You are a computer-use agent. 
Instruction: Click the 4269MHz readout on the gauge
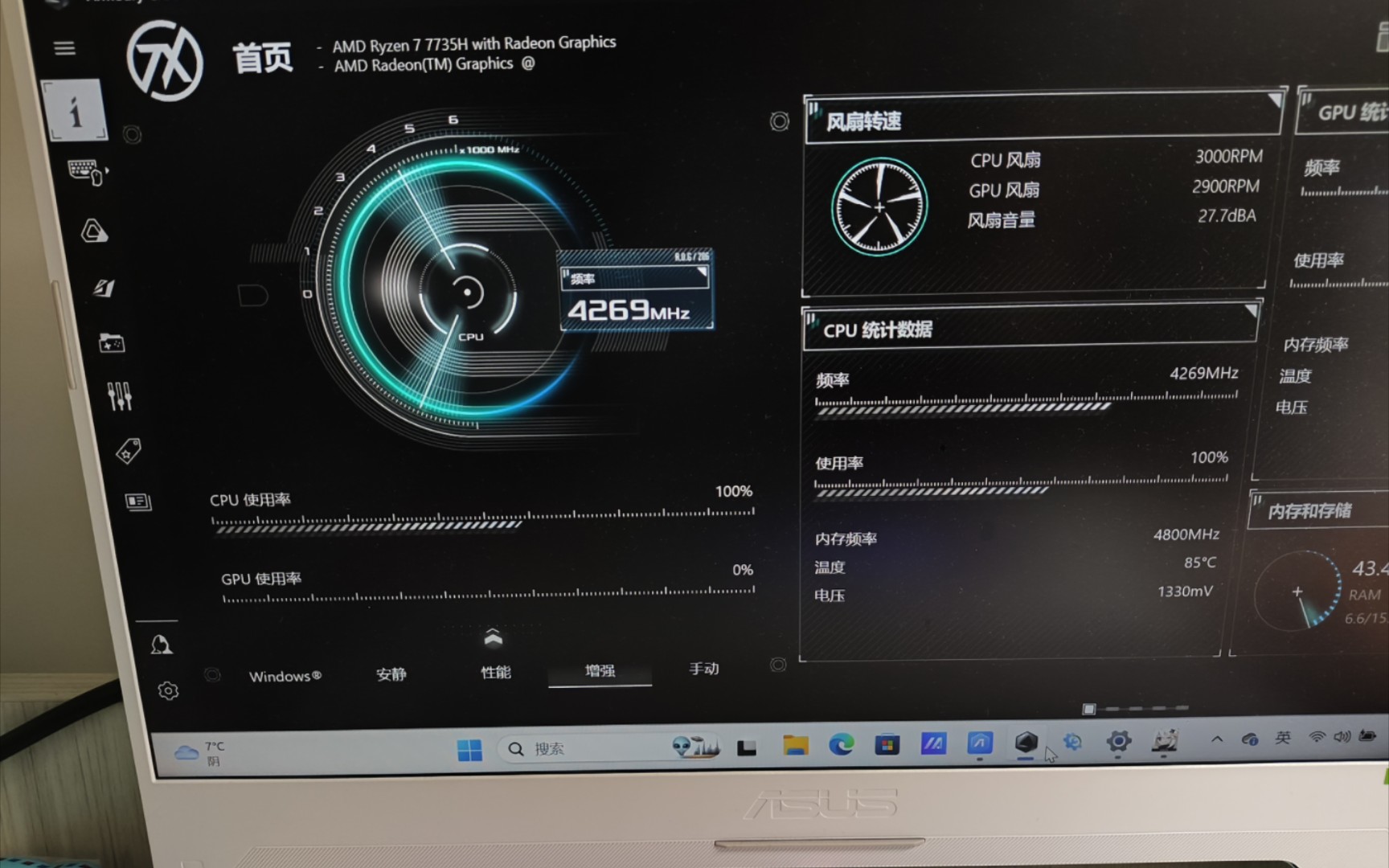tap(629, 310)
